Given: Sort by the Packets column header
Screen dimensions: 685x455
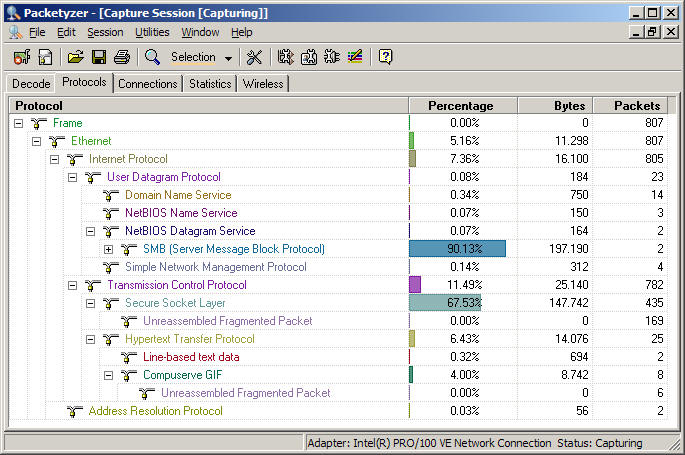Looking at the screenshot, I should pos(630,106).
